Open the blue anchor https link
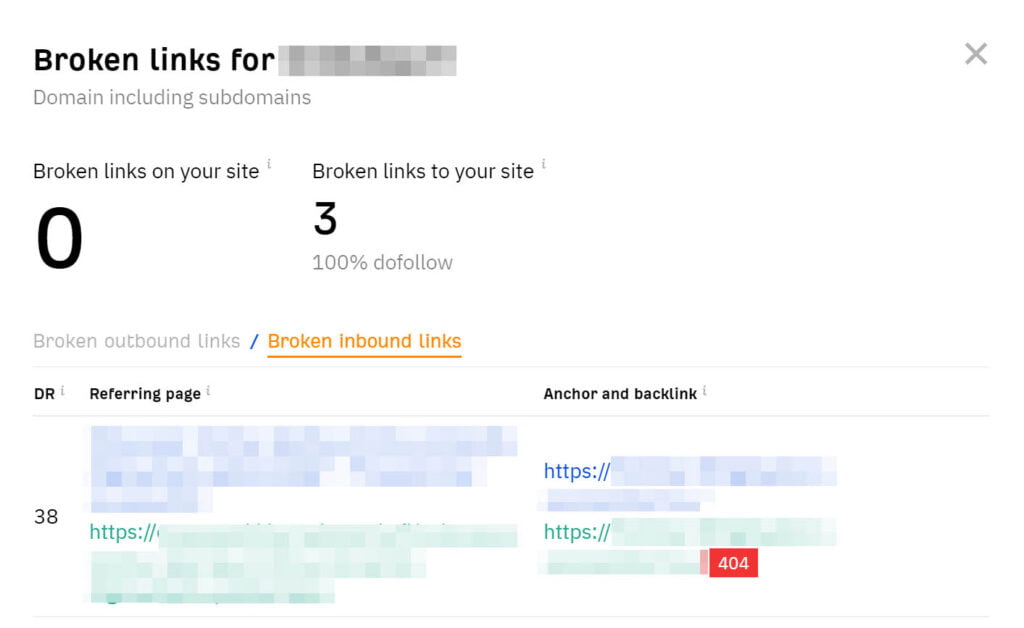 coord(577,471)
